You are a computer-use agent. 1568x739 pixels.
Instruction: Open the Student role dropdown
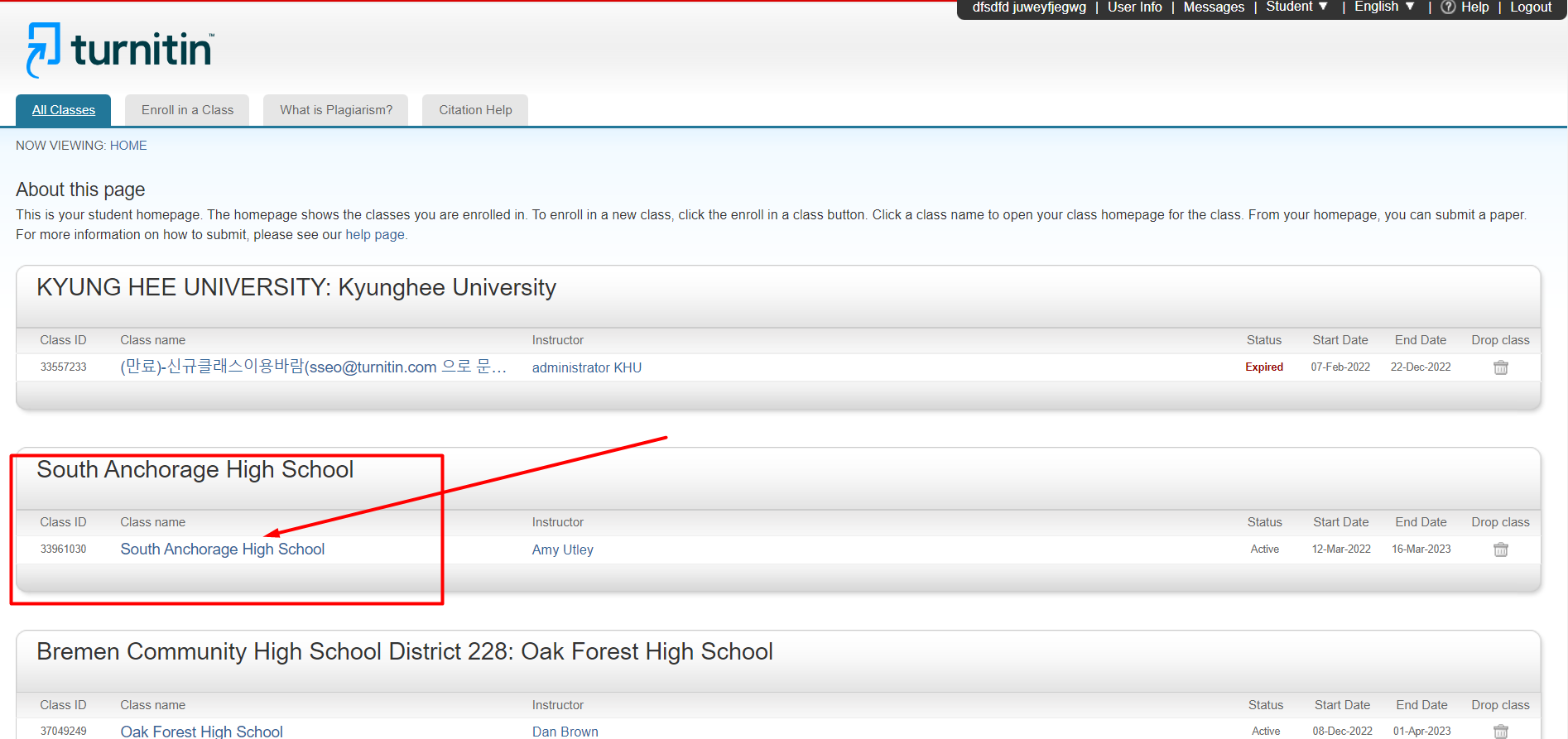pos(1296,7)
